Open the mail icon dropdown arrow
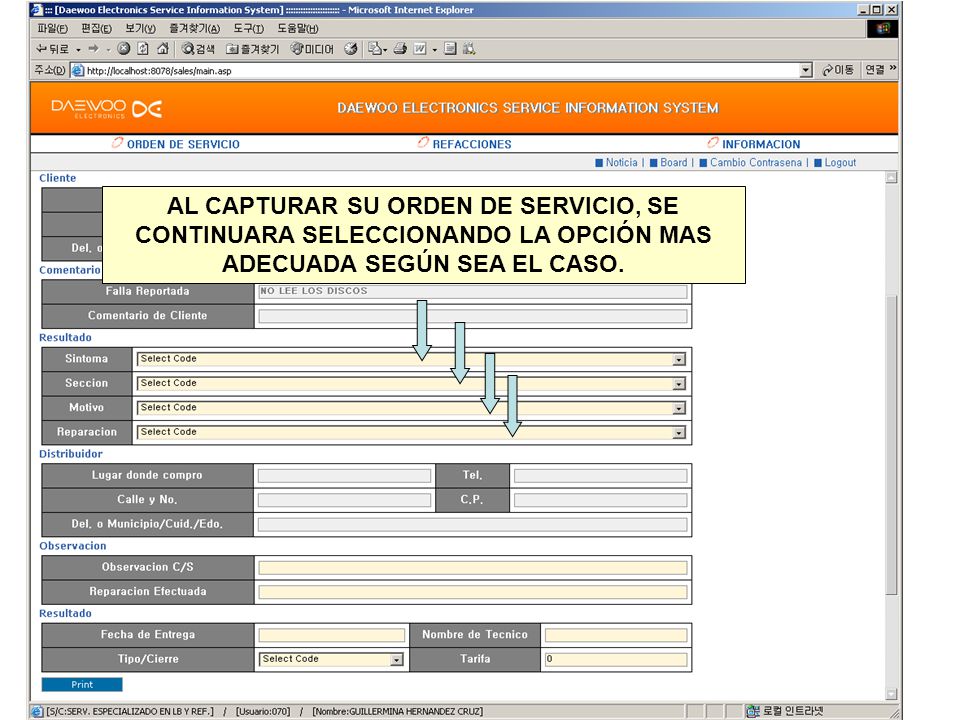The height and width of the screenshot is (720, 960). (x=385, y=50)
